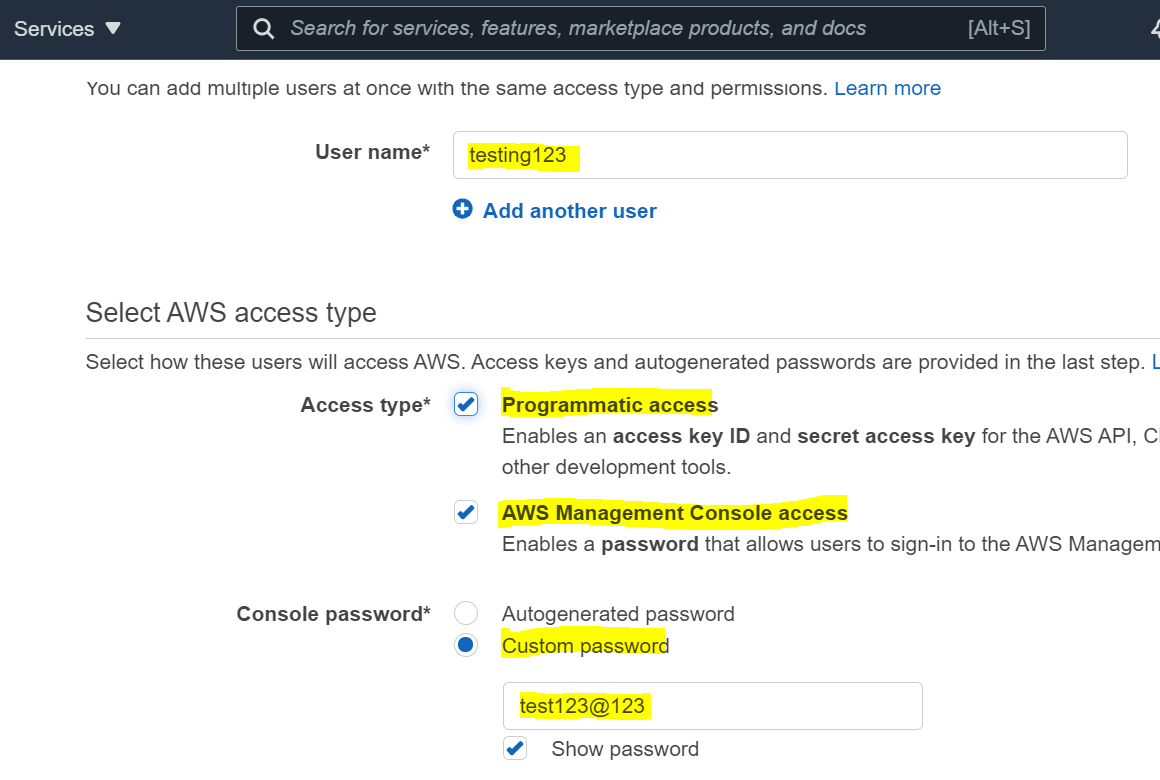The image size is (1160, 780).
Task: Click the Add another user link
Action: tap(569, 210)
